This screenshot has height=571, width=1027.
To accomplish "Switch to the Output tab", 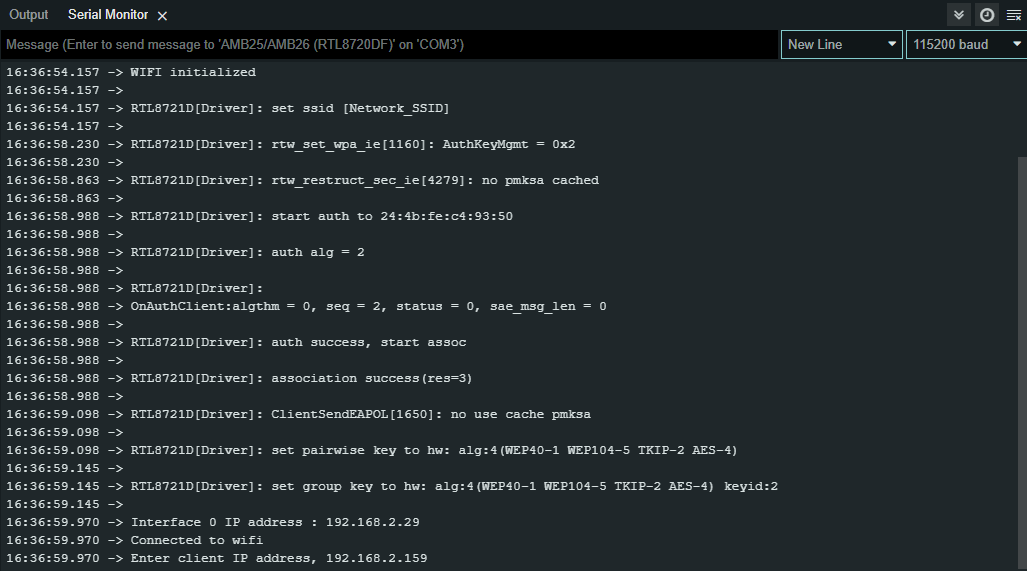I will click(x=29, y=15).
